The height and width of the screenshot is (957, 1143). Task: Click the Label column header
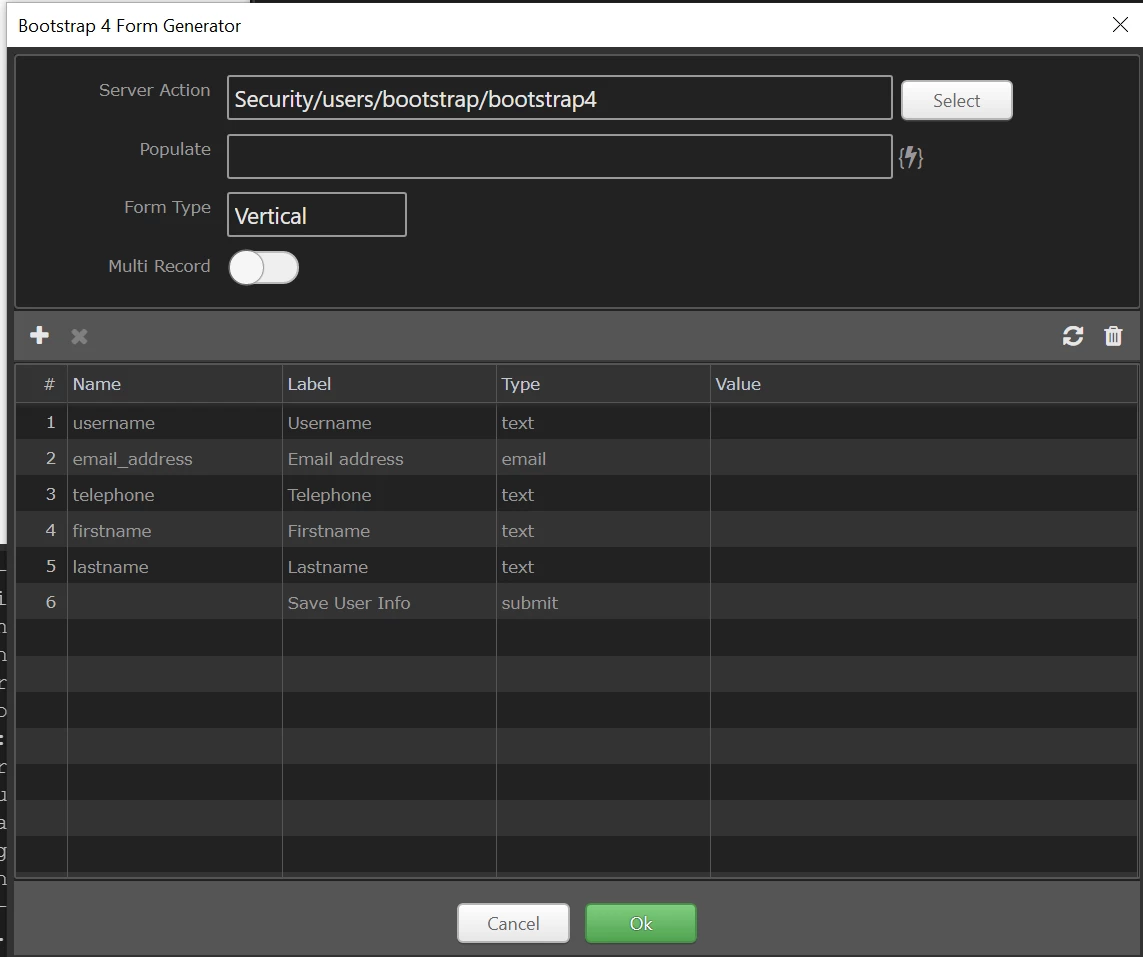tap(389, 384)
